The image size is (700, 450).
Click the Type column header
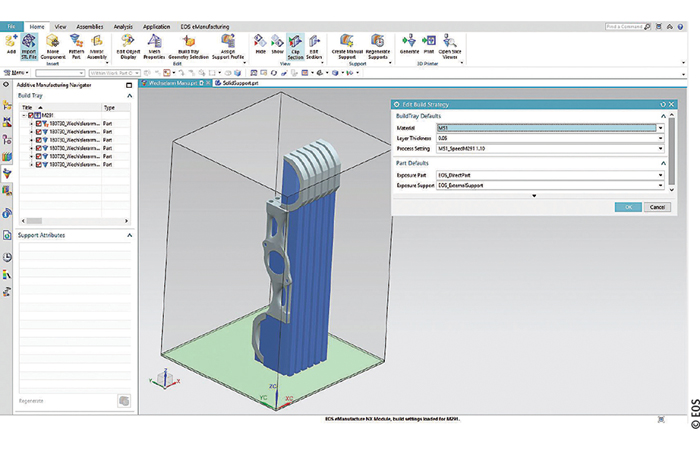click(x=116, y=108)
